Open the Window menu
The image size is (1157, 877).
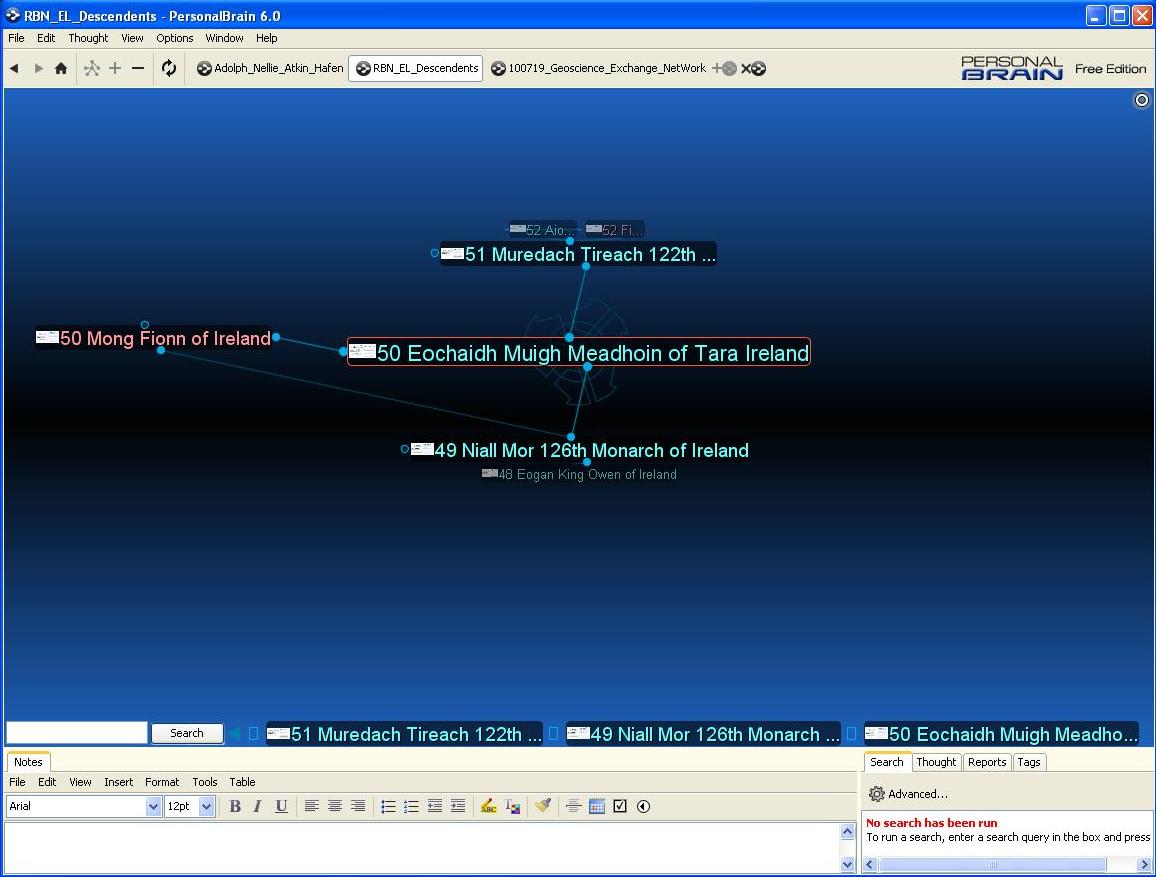(224, 38)
